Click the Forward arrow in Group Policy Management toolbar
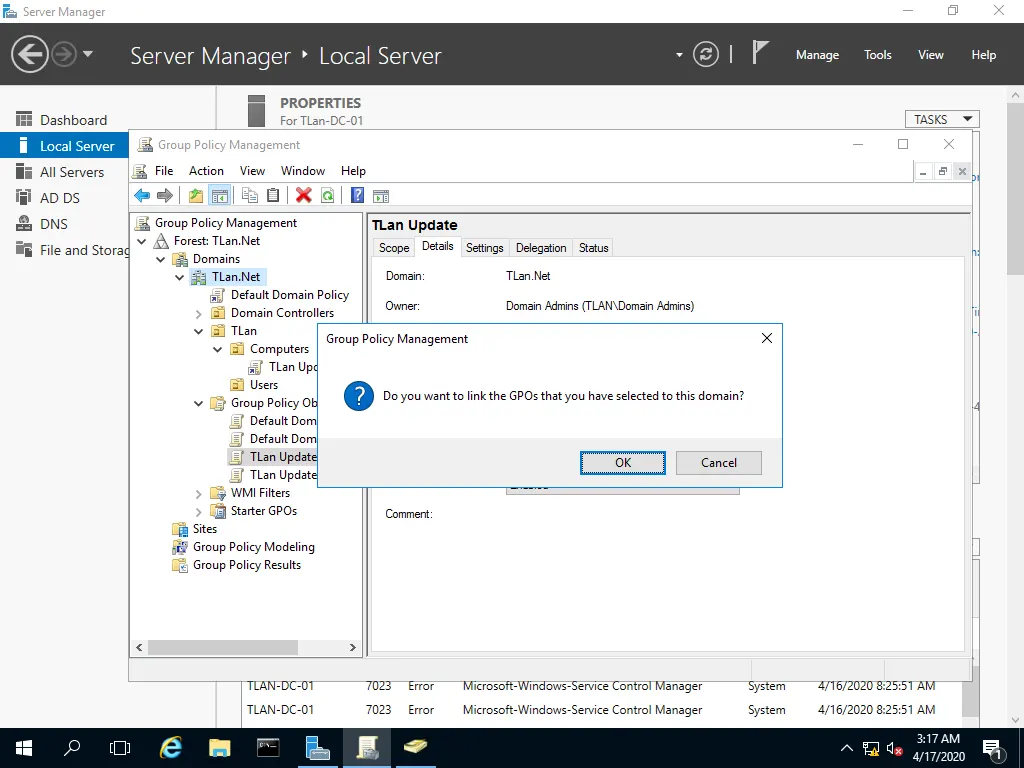Image resolution: width=1024 pixels, height=768 pixels. (165, 195)
